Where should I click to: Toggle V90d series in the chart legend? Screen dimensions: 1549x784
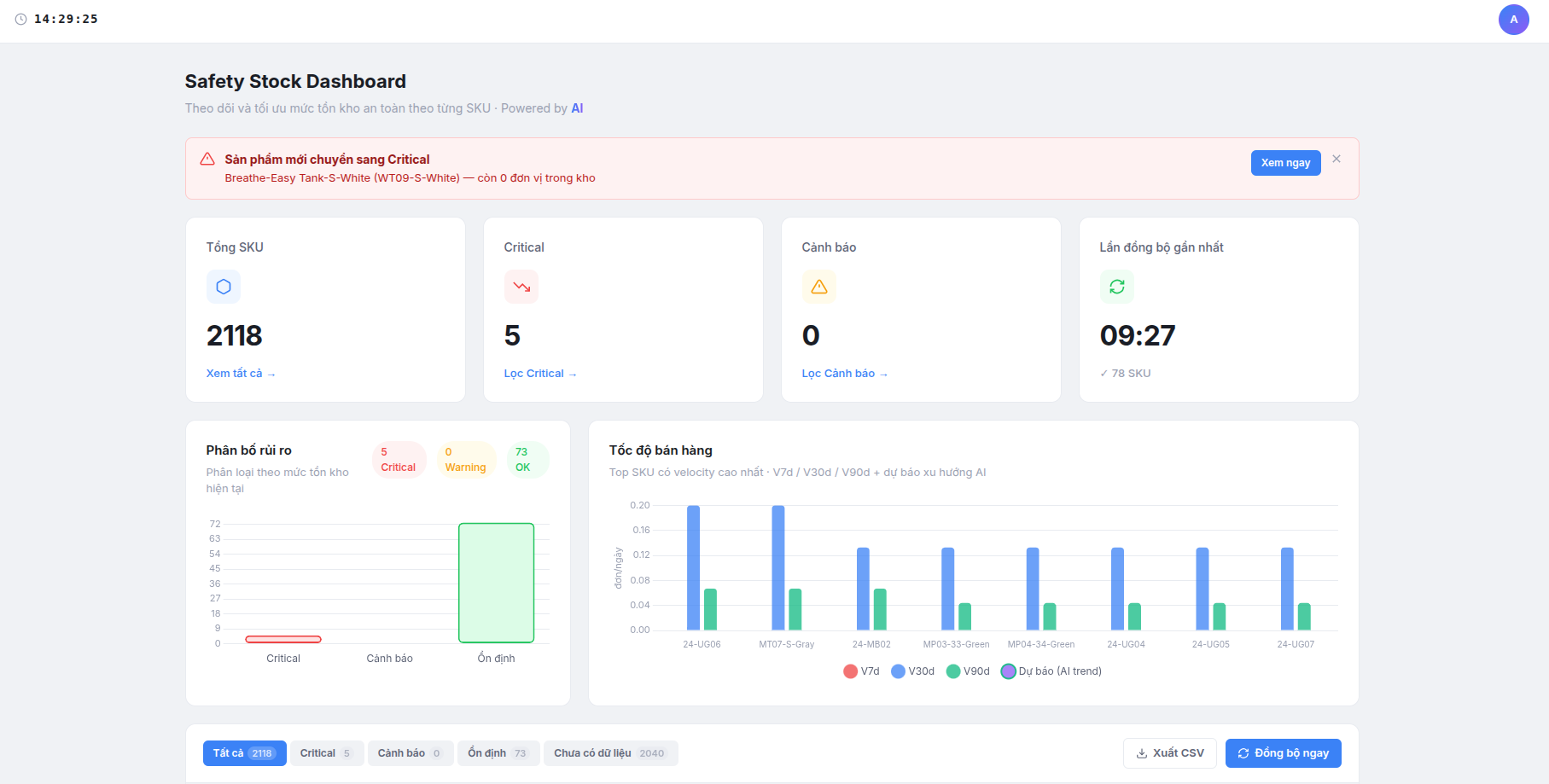pyautogui.click(x=969, y=671)
